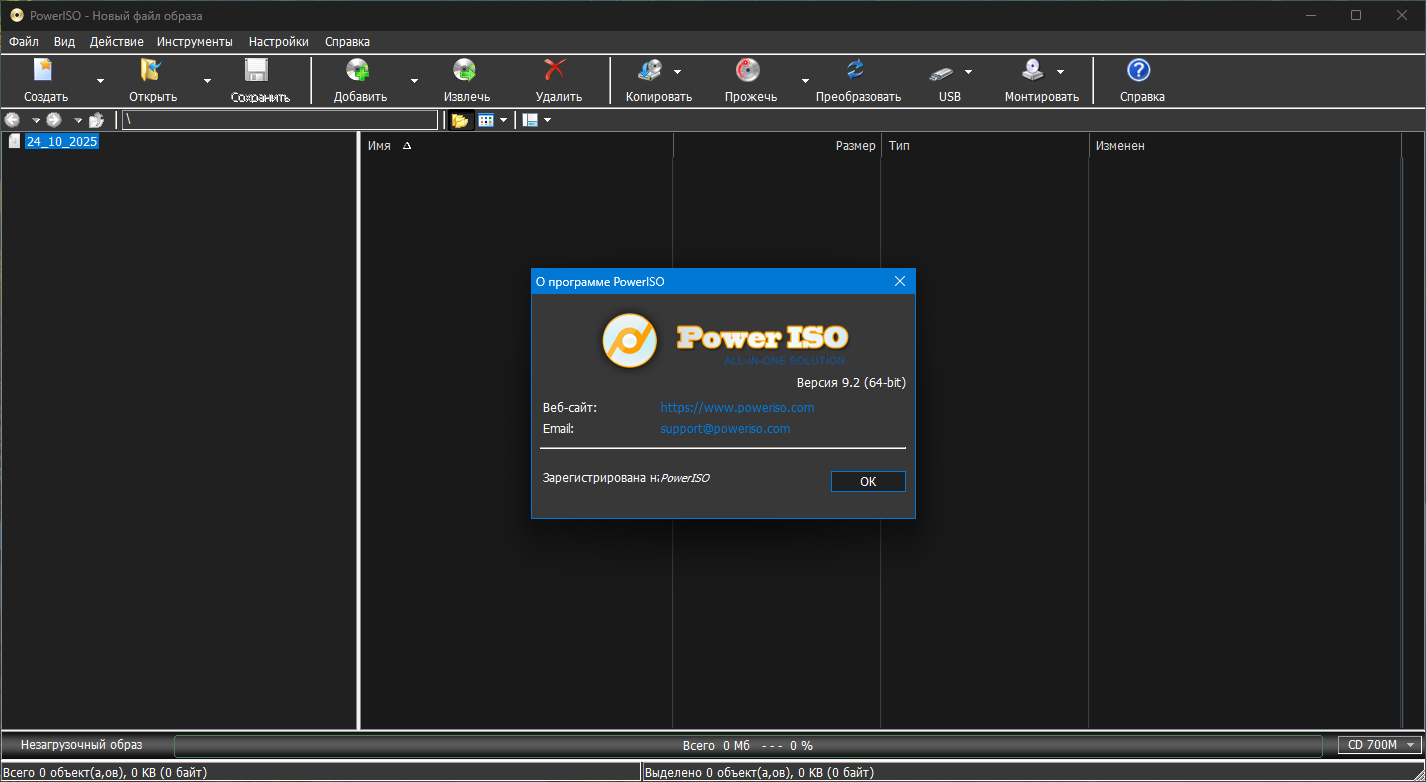Image resolution: width=1426 pixels, height=782 pixels.
Task: Open the https://www.poweriso.com link
Action: pos(737,408)
